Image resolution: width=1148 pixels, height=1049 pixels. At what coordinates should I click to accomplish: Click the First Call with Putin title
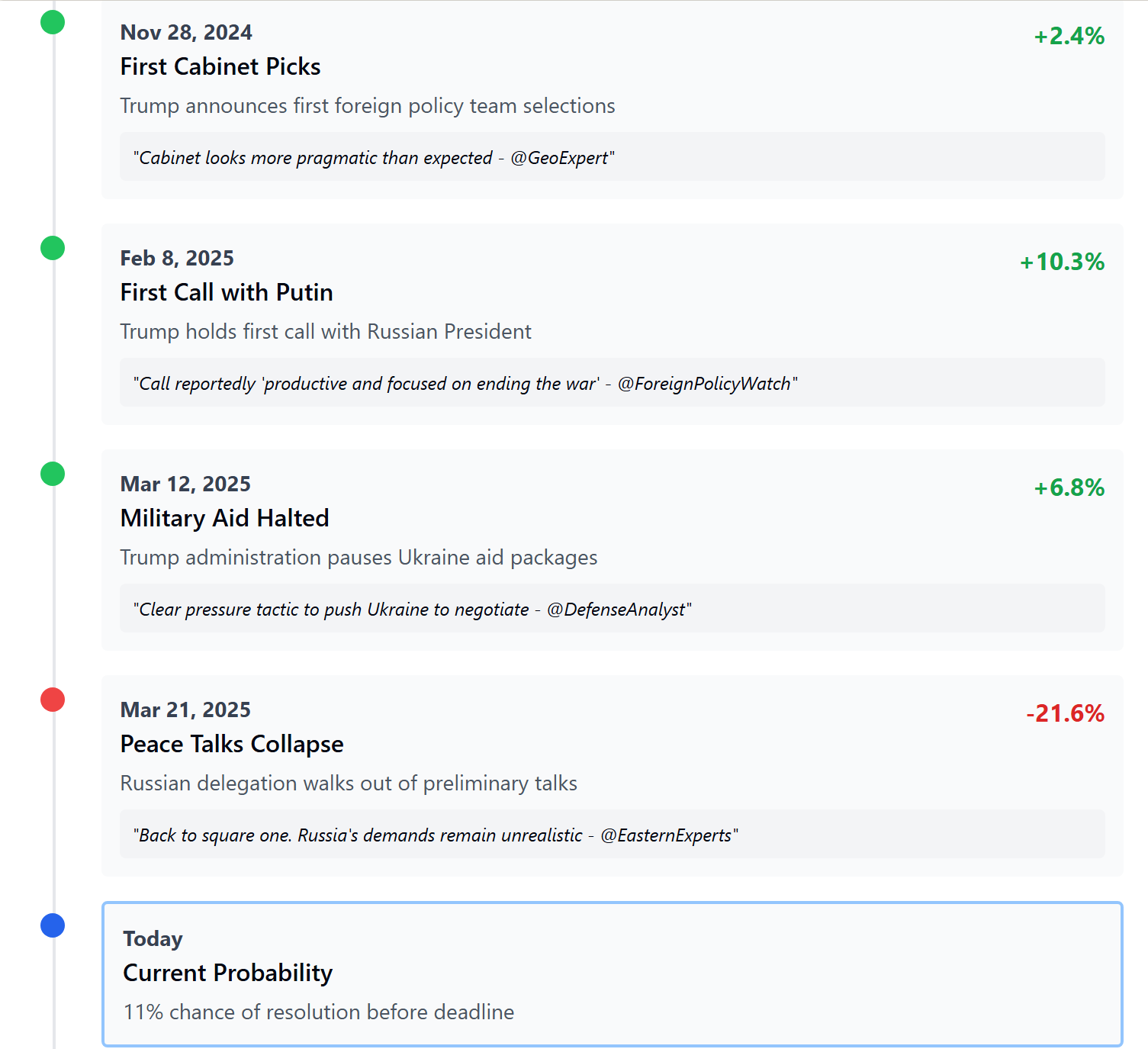click(227, 292)
